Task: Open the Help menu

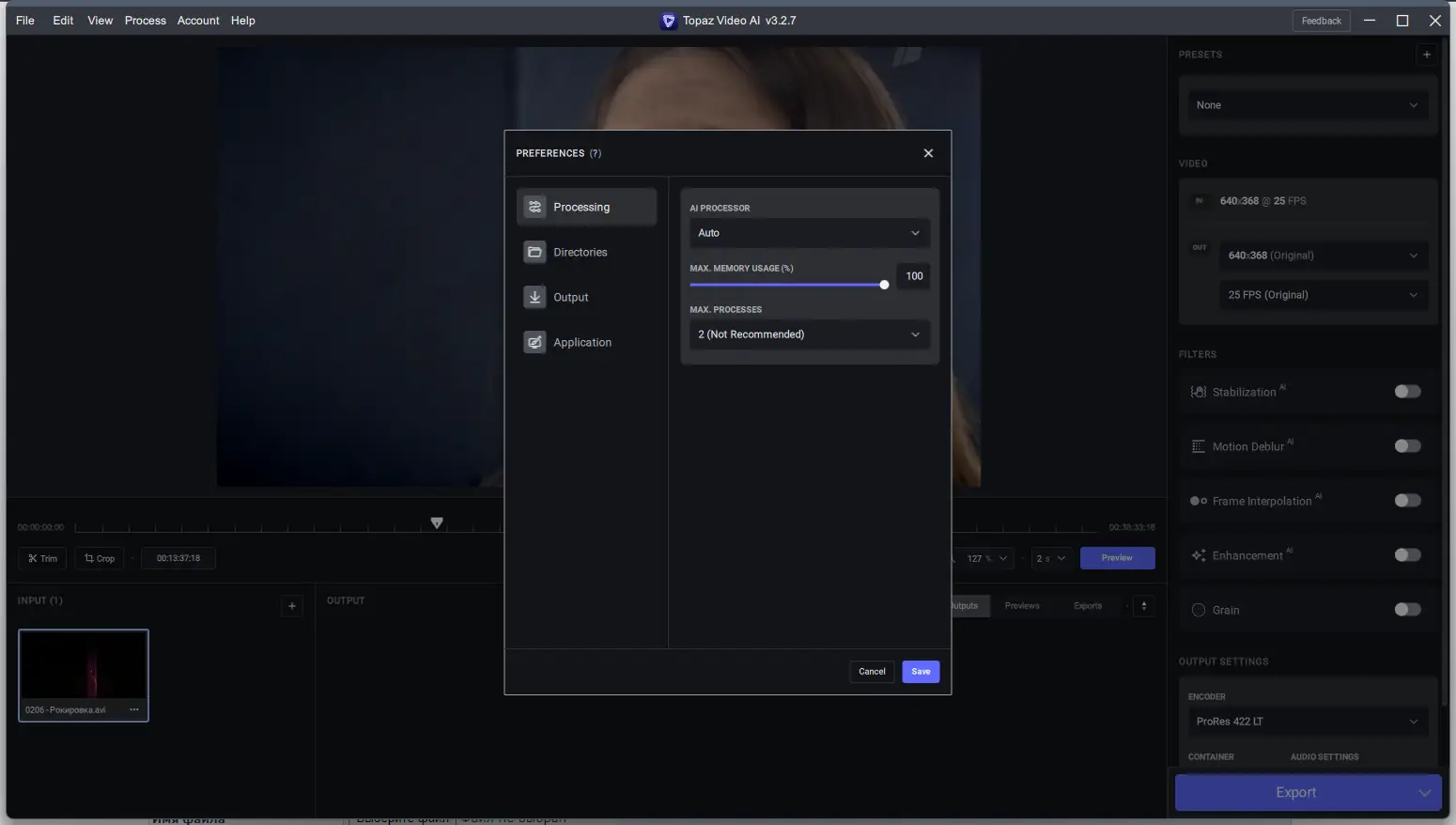Action: pos(243,21)
